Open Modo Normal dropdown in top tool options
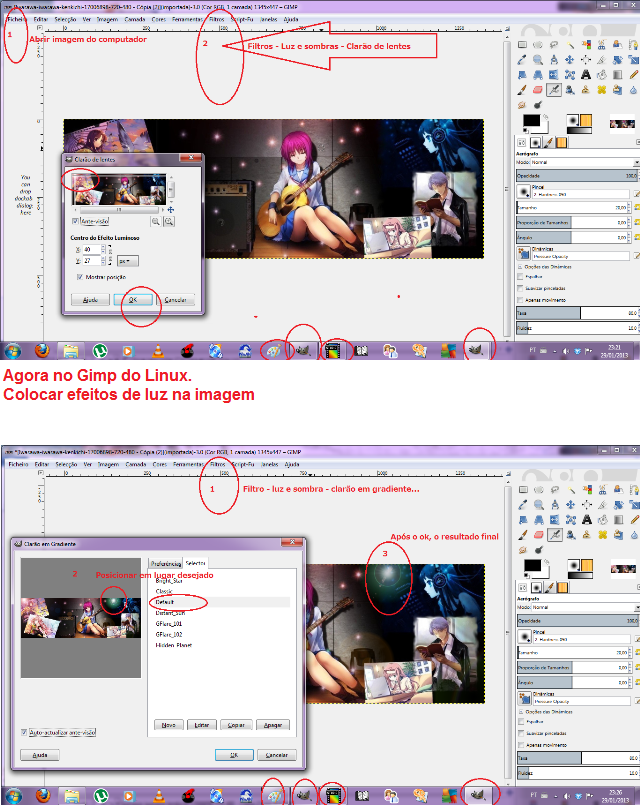Image resolution: width=640 pixels, height=812 pixels. coord(585,162)
